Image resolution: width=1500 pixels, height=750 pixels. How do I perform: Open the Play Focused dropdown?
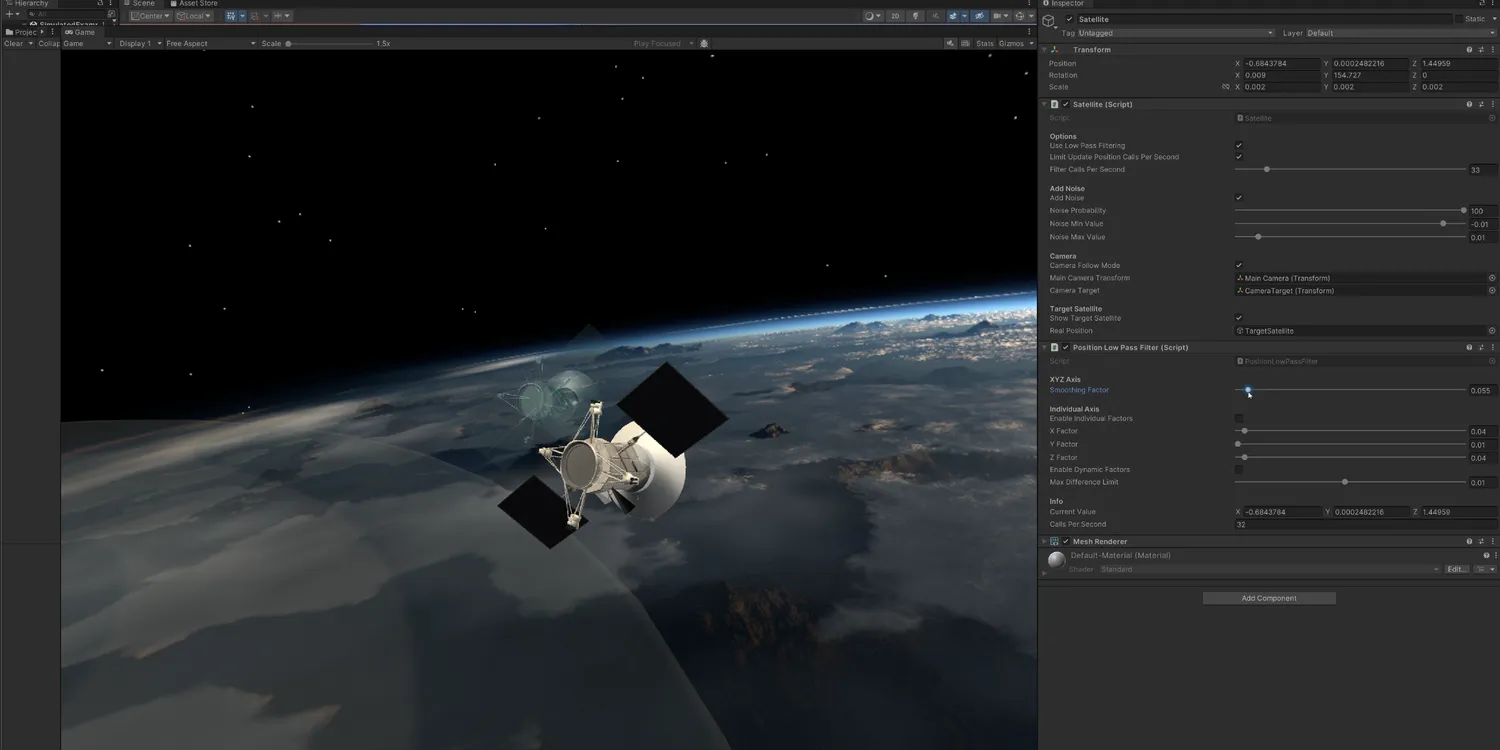[x=663, y=44]
